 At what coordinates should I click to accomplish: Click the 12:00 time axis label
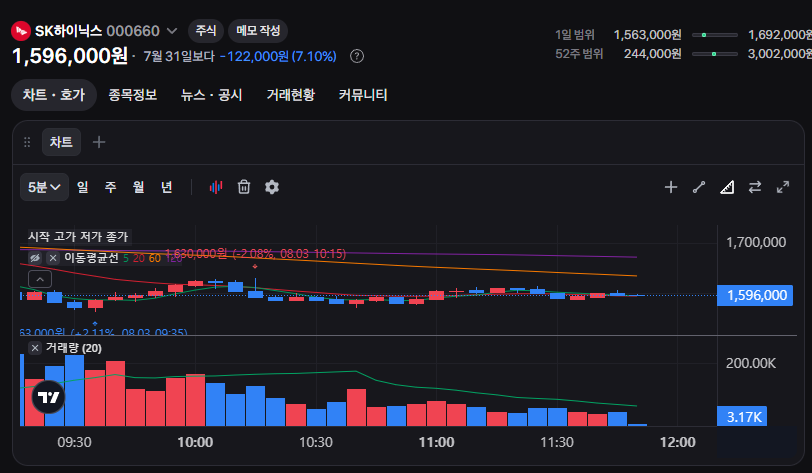point(678,442)
